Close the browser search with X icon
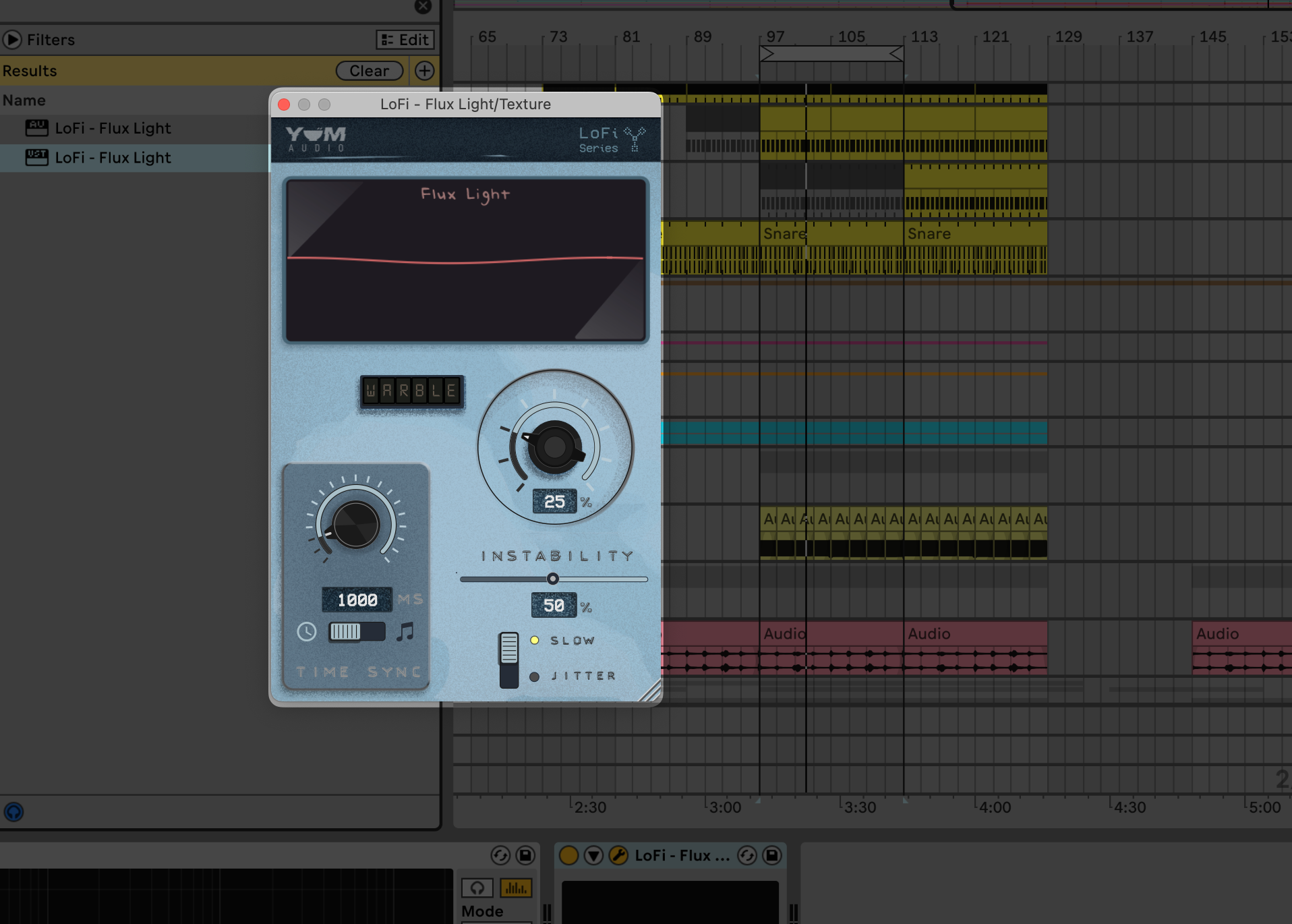The image size is (1292, 924). point(423,6)
